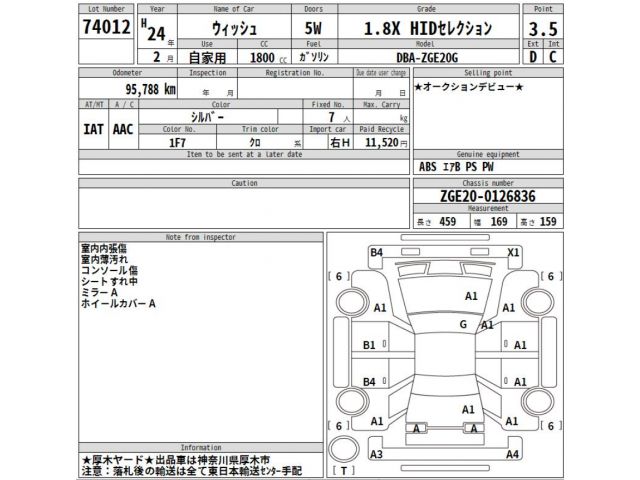
Task: Click the spare tire circle marked T
Action: tap(345, 446)
